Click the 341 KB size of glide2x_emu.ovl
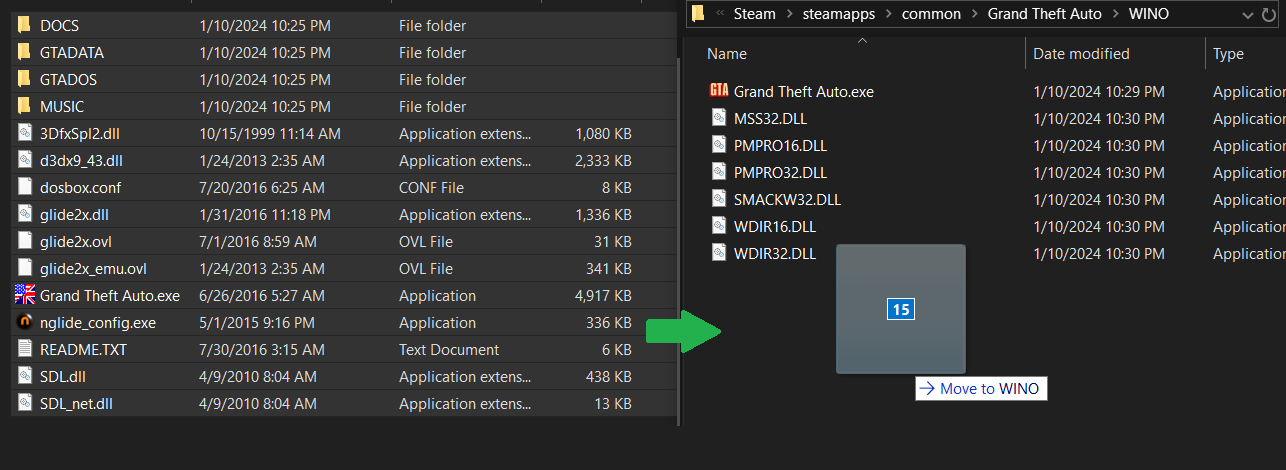 click(x=609, y=268)
